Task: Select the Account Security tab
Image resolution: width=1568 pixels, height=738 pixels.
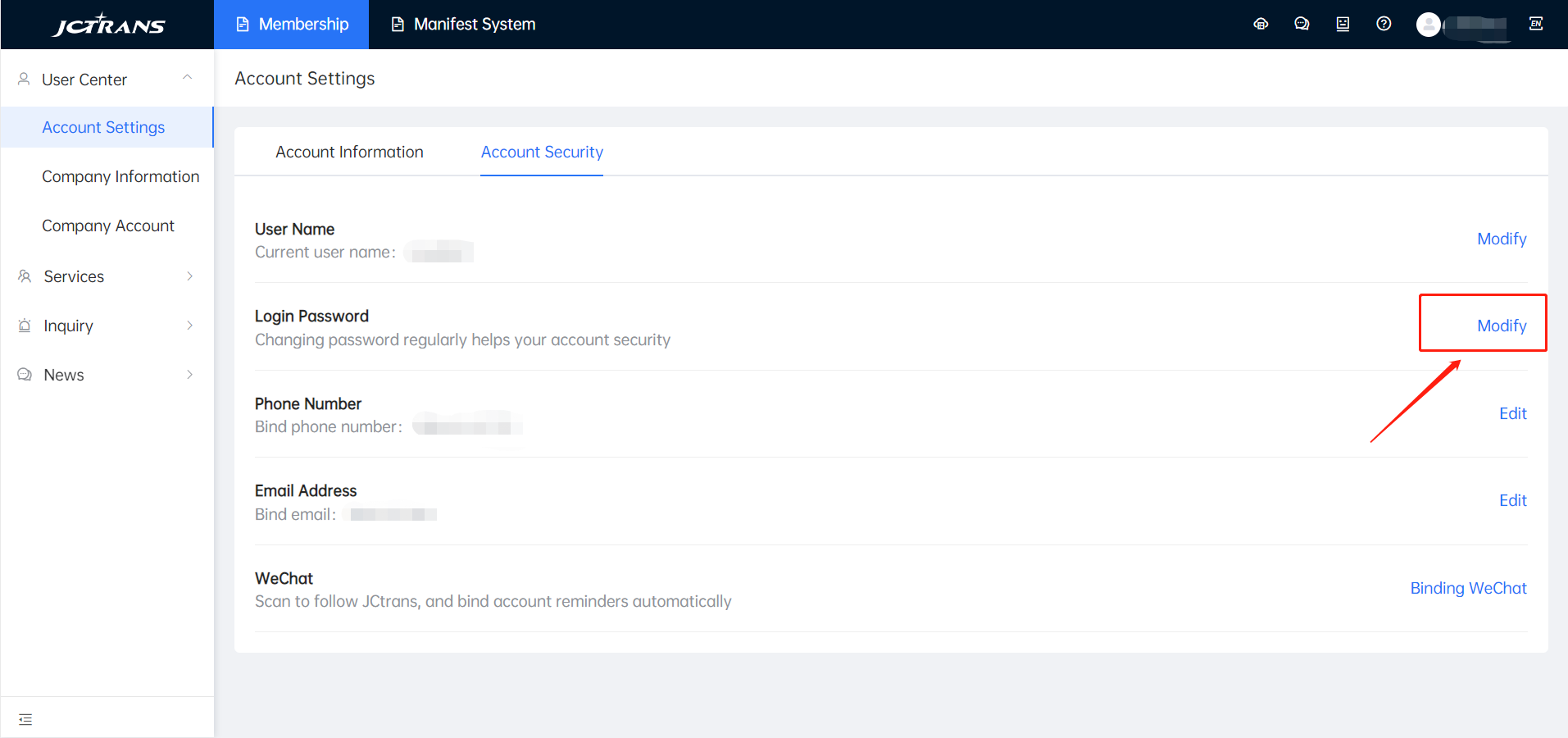Action: [x=542, y=152]
